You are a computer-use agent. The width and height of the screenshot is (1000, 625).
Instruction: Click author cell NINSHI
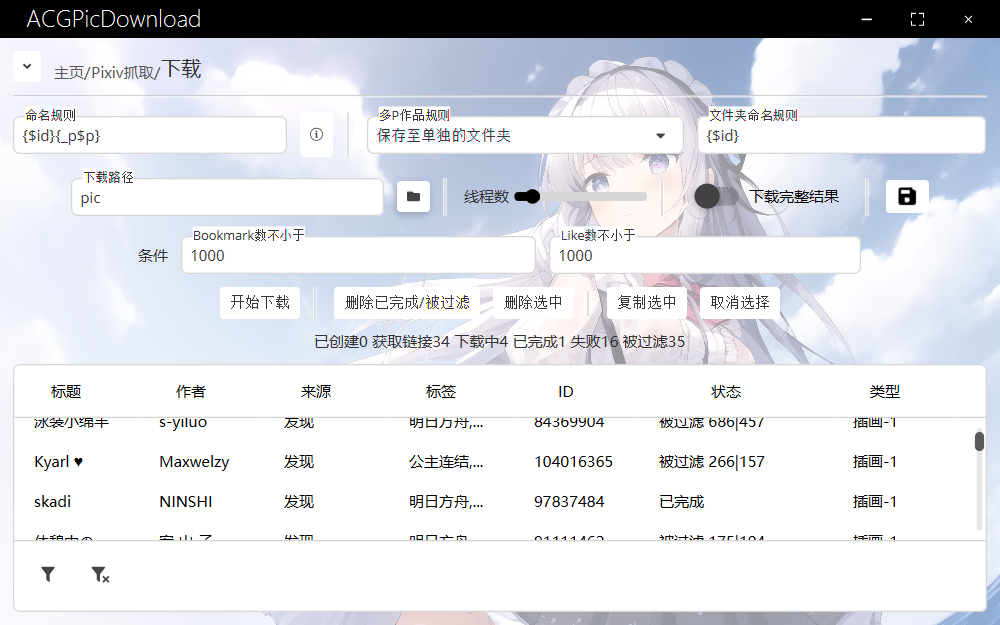pyautogui.click(x=186, y=502)
